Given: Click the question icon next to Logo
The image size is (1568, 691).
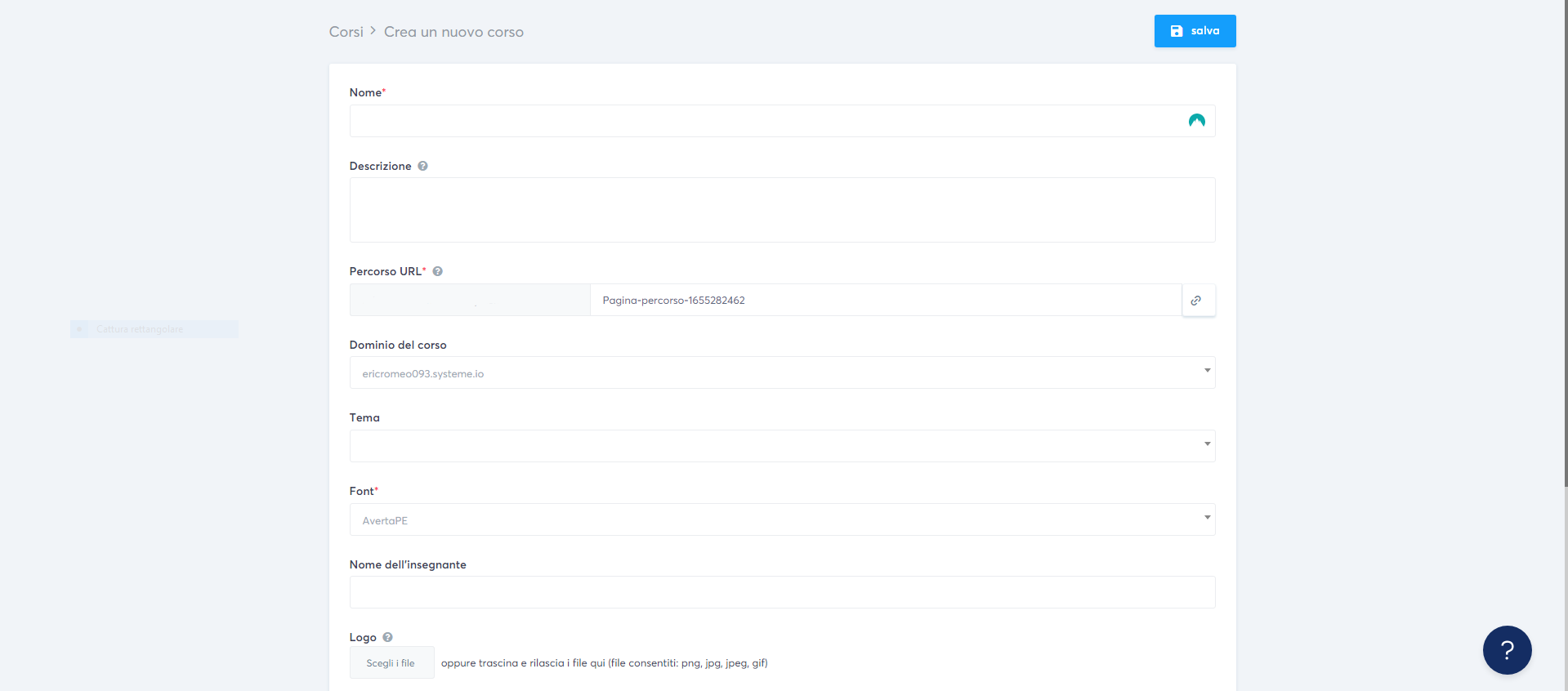Looking at the screenshot, I should [387, 637].
